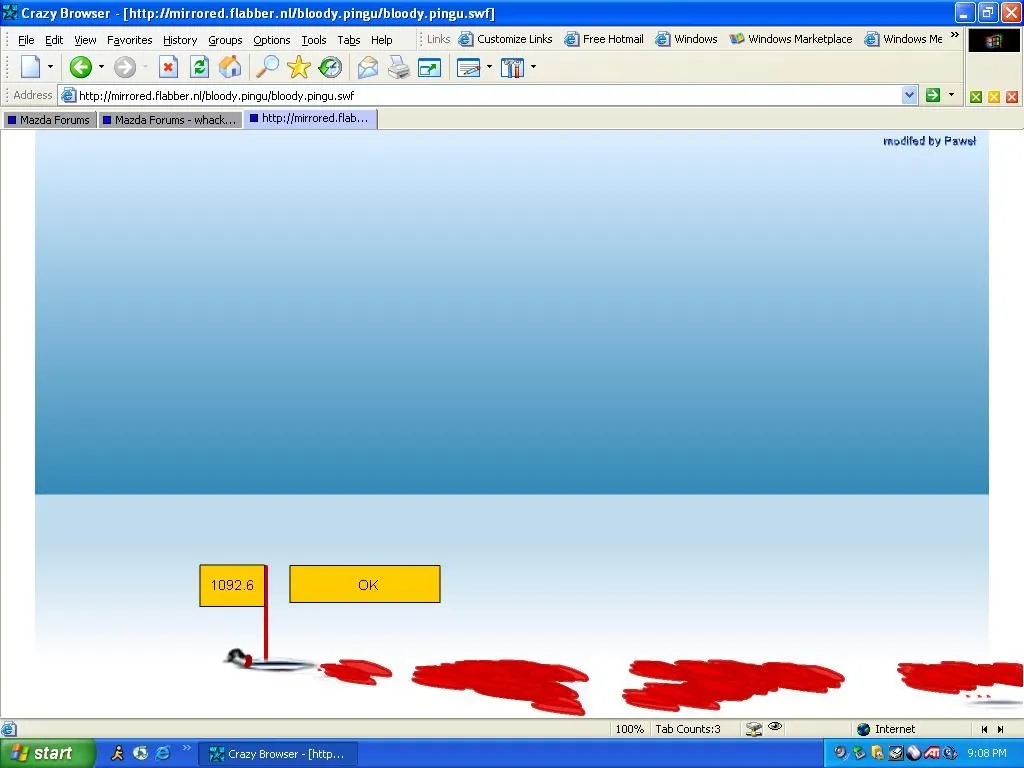This screenshot has height=768, width=1024.
Task: Open the Tools menu
Action: coord(314,39)
